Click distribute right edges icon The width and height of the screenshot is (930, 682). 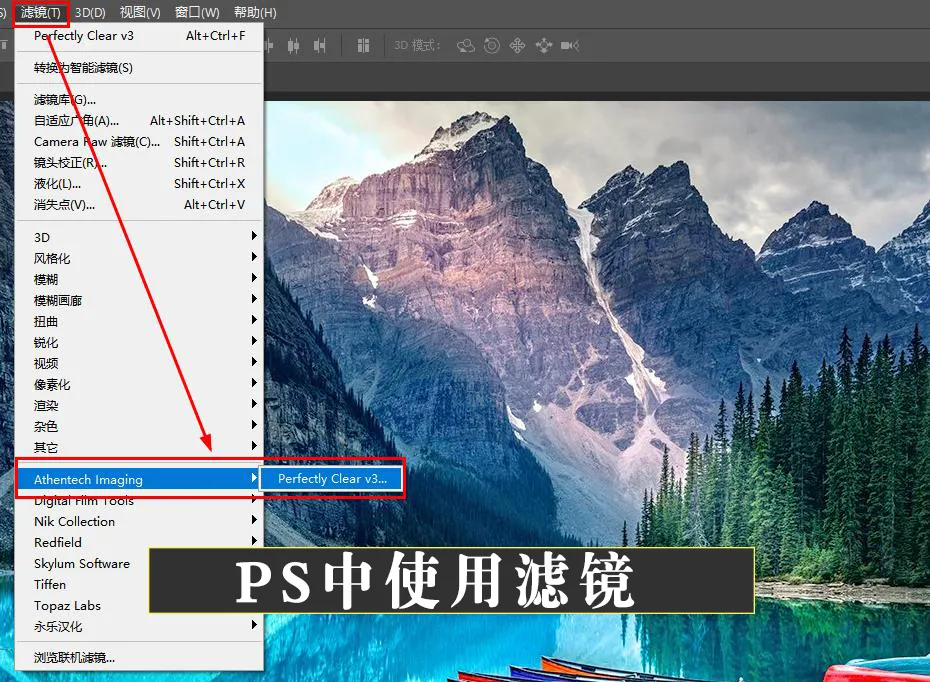(x=320, y=45)
